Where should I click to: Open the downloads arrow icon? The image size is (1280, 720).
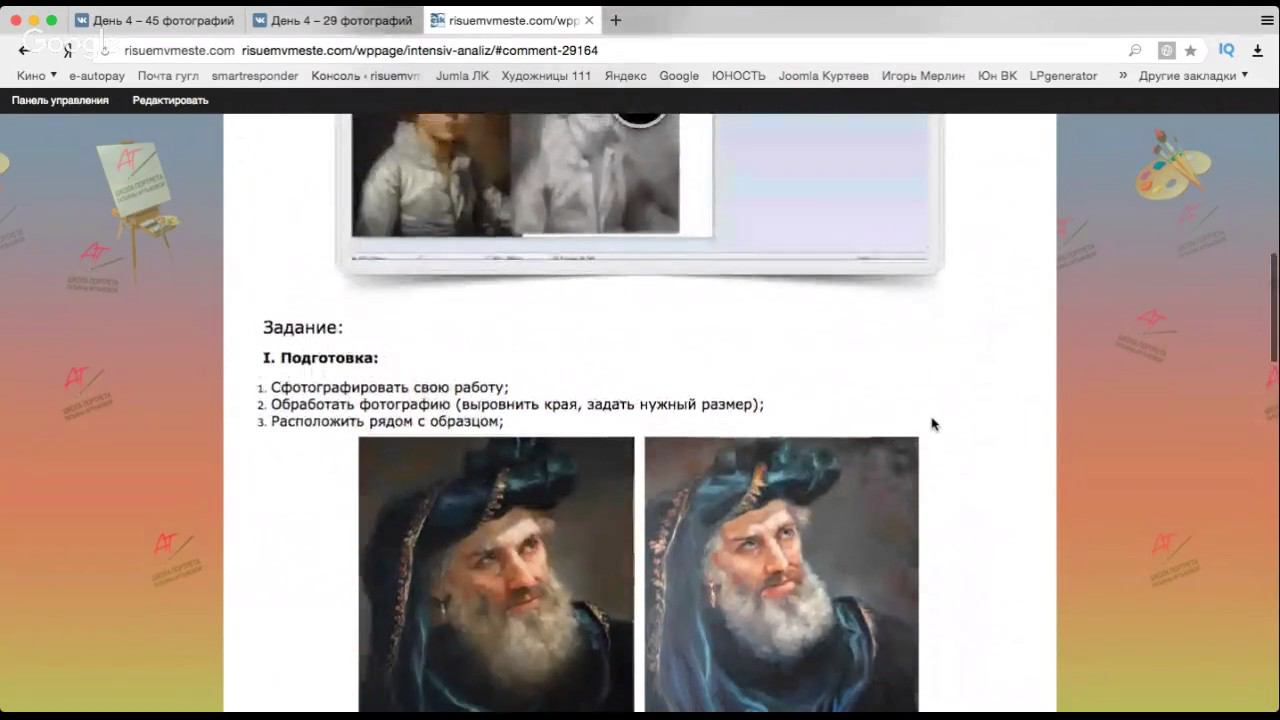coord(1257,50)
